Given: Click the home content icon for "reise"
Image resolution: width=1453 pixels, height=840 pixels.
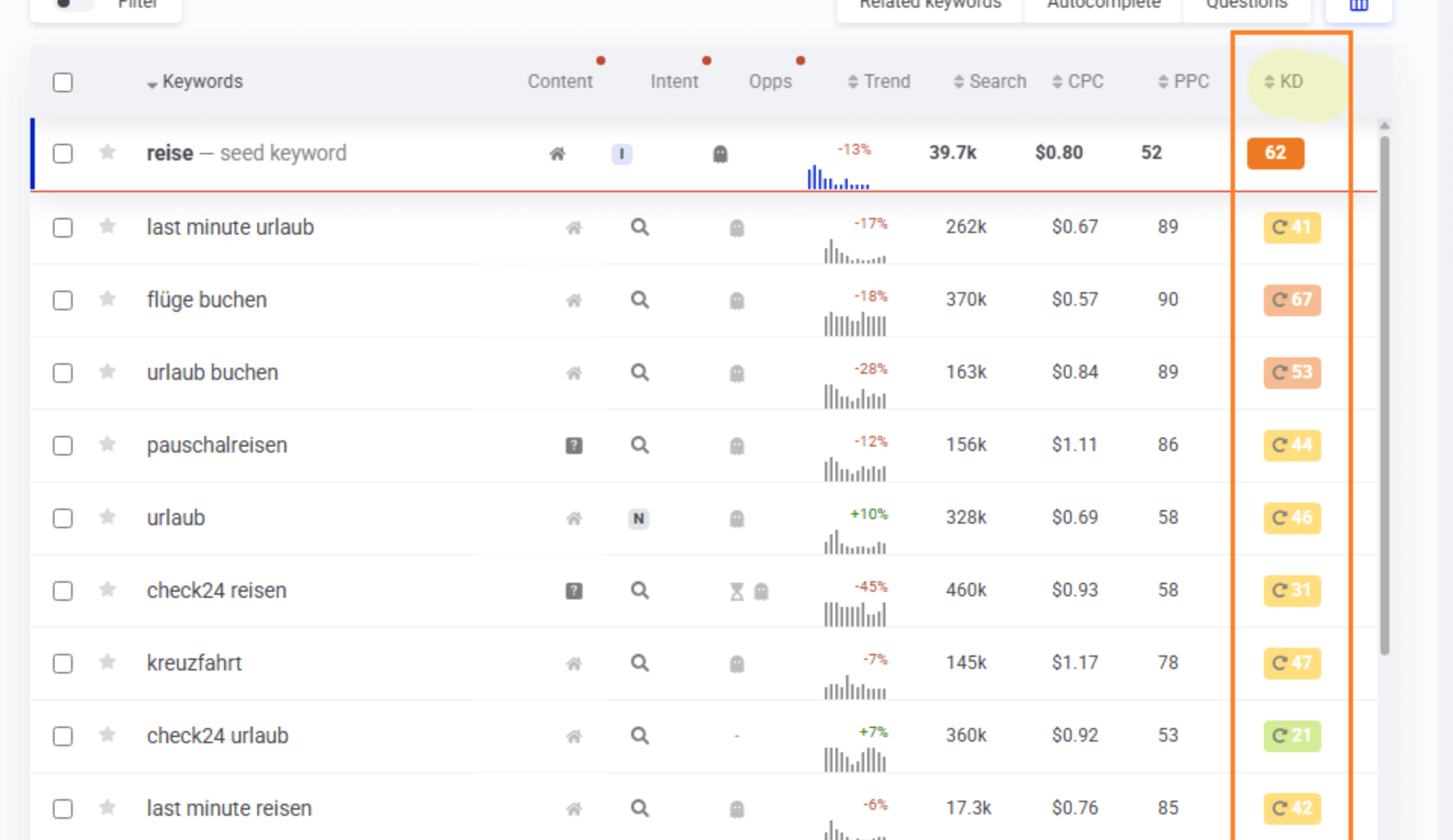Looking at the screenshot, I should pyautogui.click(x=557, y=154).
